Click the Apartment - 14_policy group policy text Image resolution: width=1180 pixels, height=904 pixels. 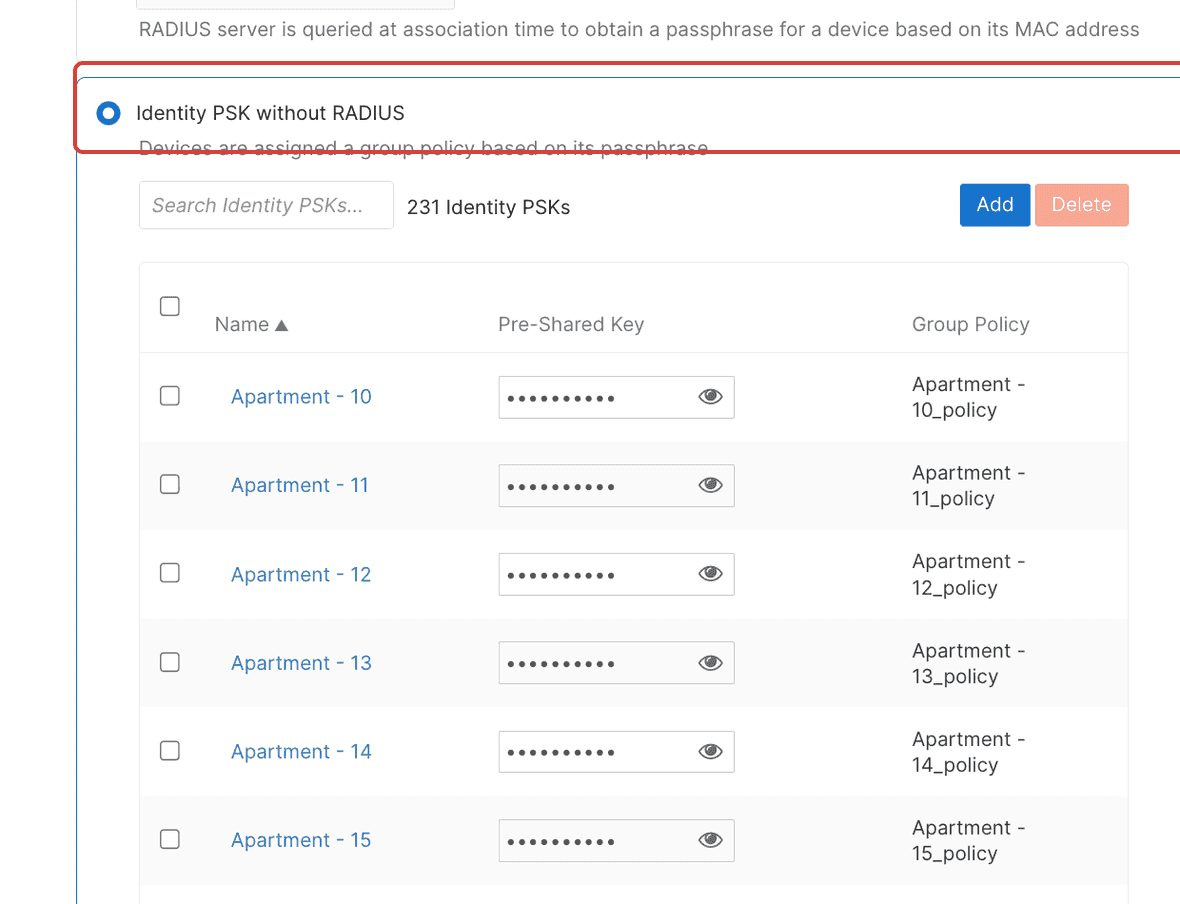pos(969,751)
